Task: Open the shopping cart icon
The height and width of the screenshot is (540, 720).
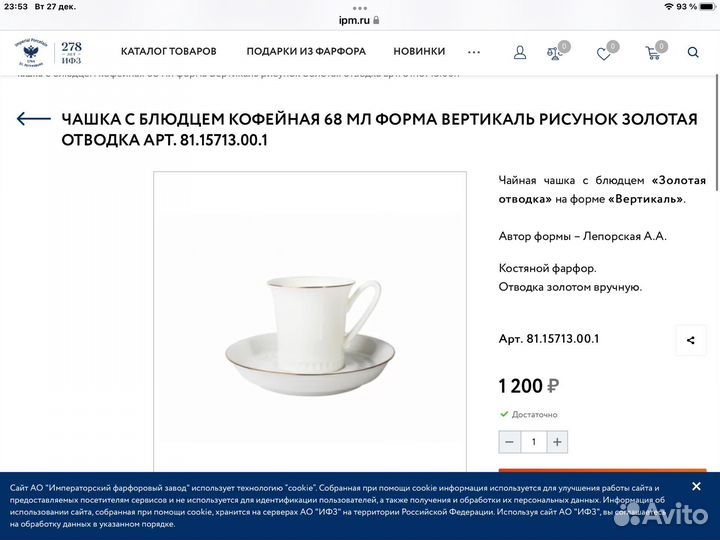Action: click(x=652, y=53)
